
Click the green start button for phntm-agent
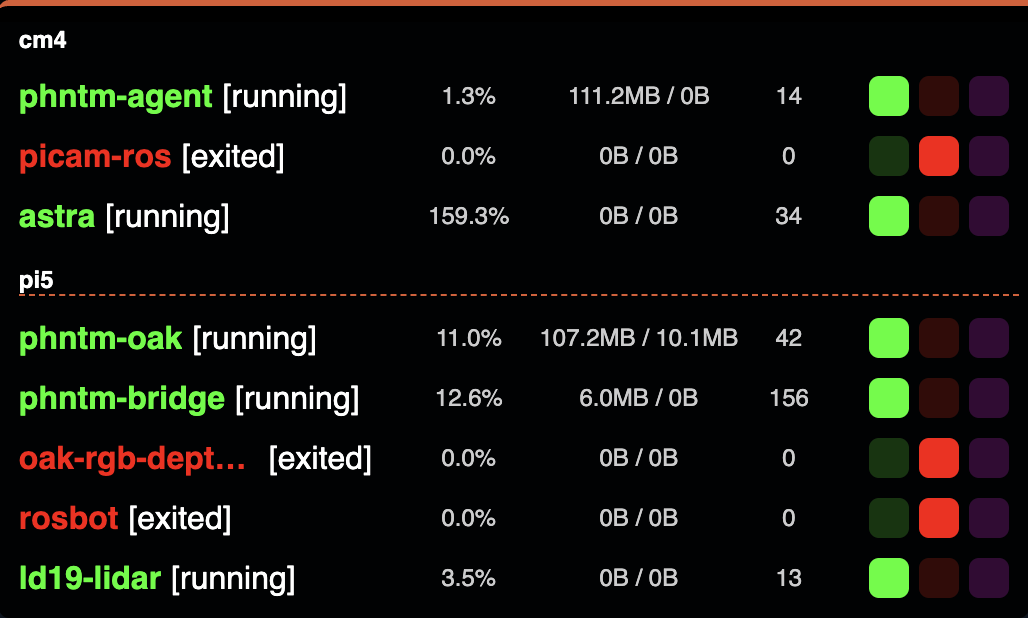[888, 96]
